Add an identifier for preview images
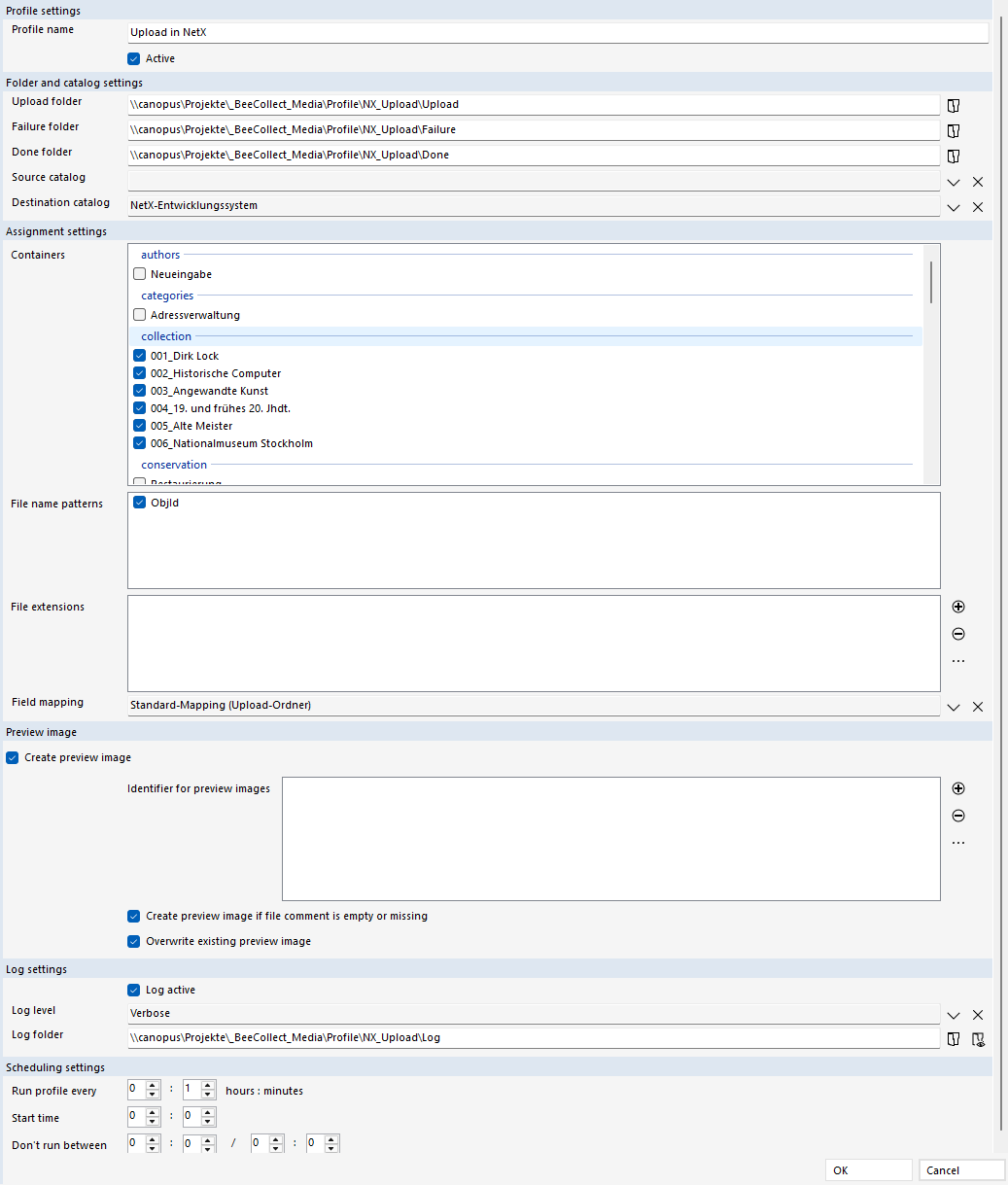1008x1185 pixels. point(958,788)
